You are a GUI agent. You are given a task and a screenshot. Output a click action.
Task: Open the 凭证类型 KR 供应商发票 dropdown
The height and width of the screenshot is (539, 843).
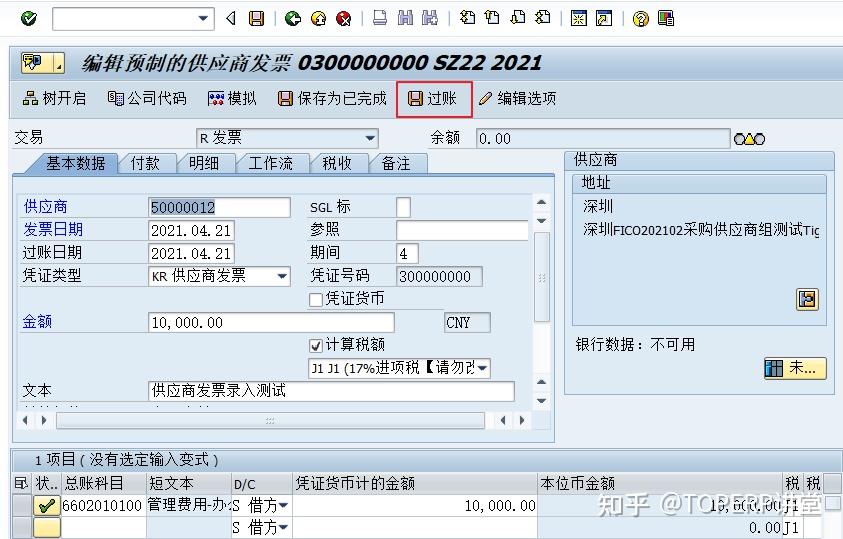[282, 276]
